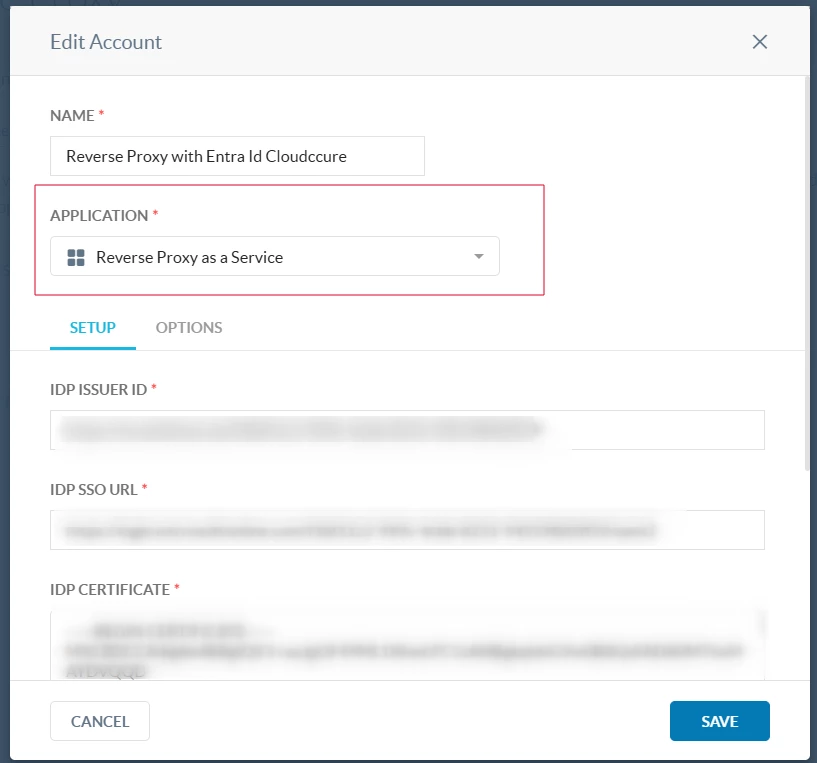Viewport: 817px width, 763px height.
Task: Click the 'IDP CERTIFICATE' label
Action: click(x=110, y=589)
